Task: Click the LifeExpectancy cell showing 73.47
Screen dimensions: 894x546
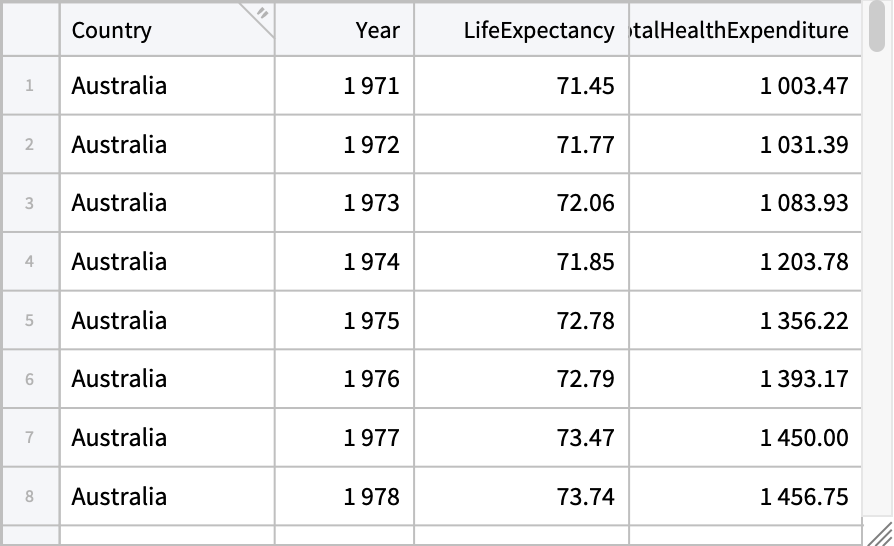Action: pos(521,438)
